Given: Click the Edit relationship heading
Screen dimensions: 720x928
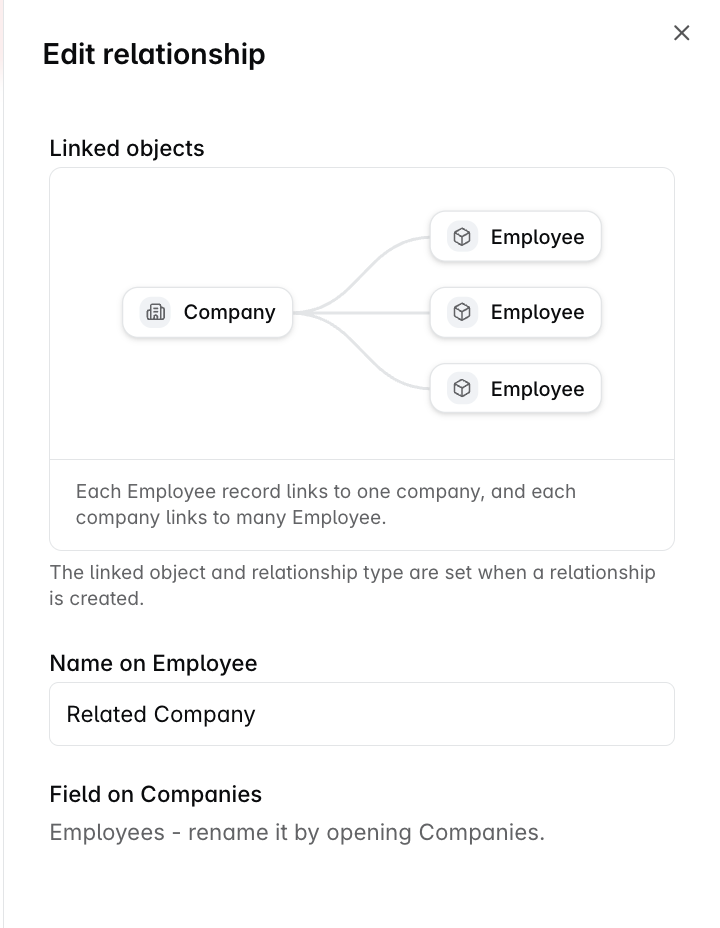Looking at the screenshot, I should tap(154, 54).
